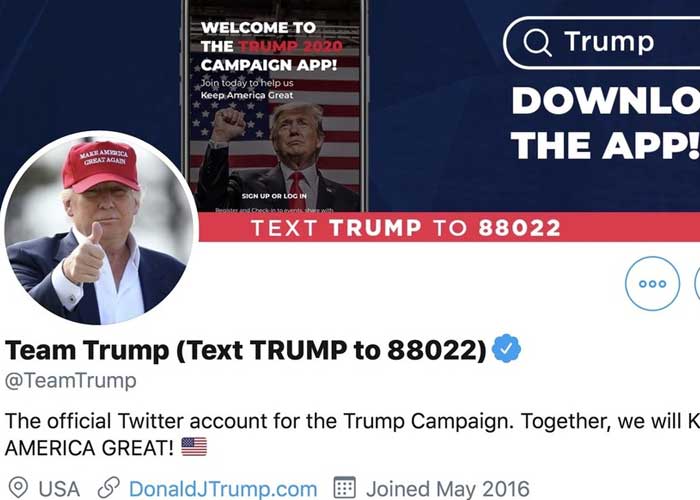Click the magnifying glass in the banner
The height and width of the screenshot is (500, 700).
tap(537, 42)
